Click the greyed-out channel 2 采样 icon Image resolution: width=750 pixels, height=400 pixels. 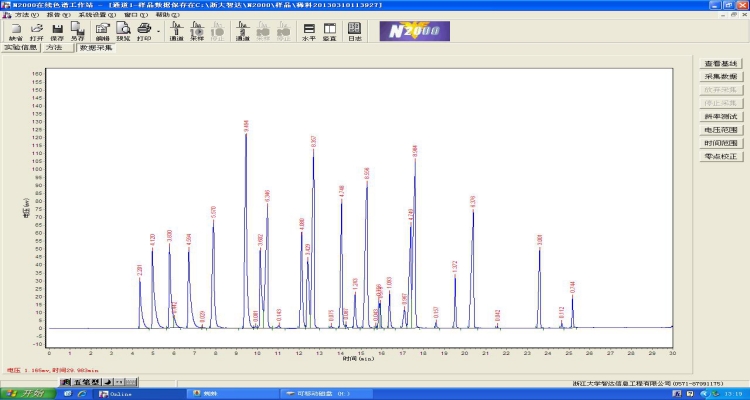tap(263, 31)
